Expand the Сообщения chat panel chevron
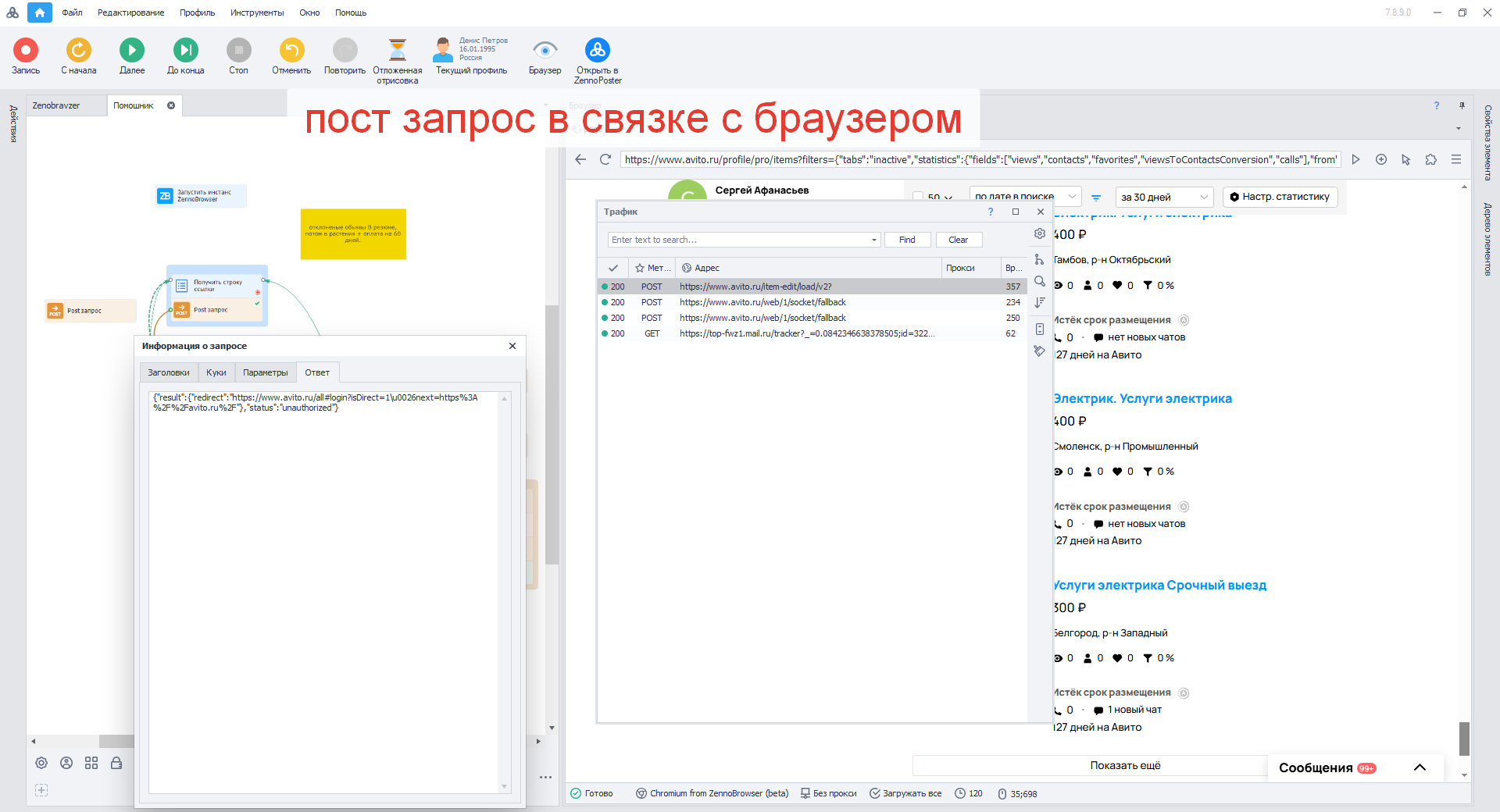The height and width of the screenshot is (812, 1500). [1420, 767]
